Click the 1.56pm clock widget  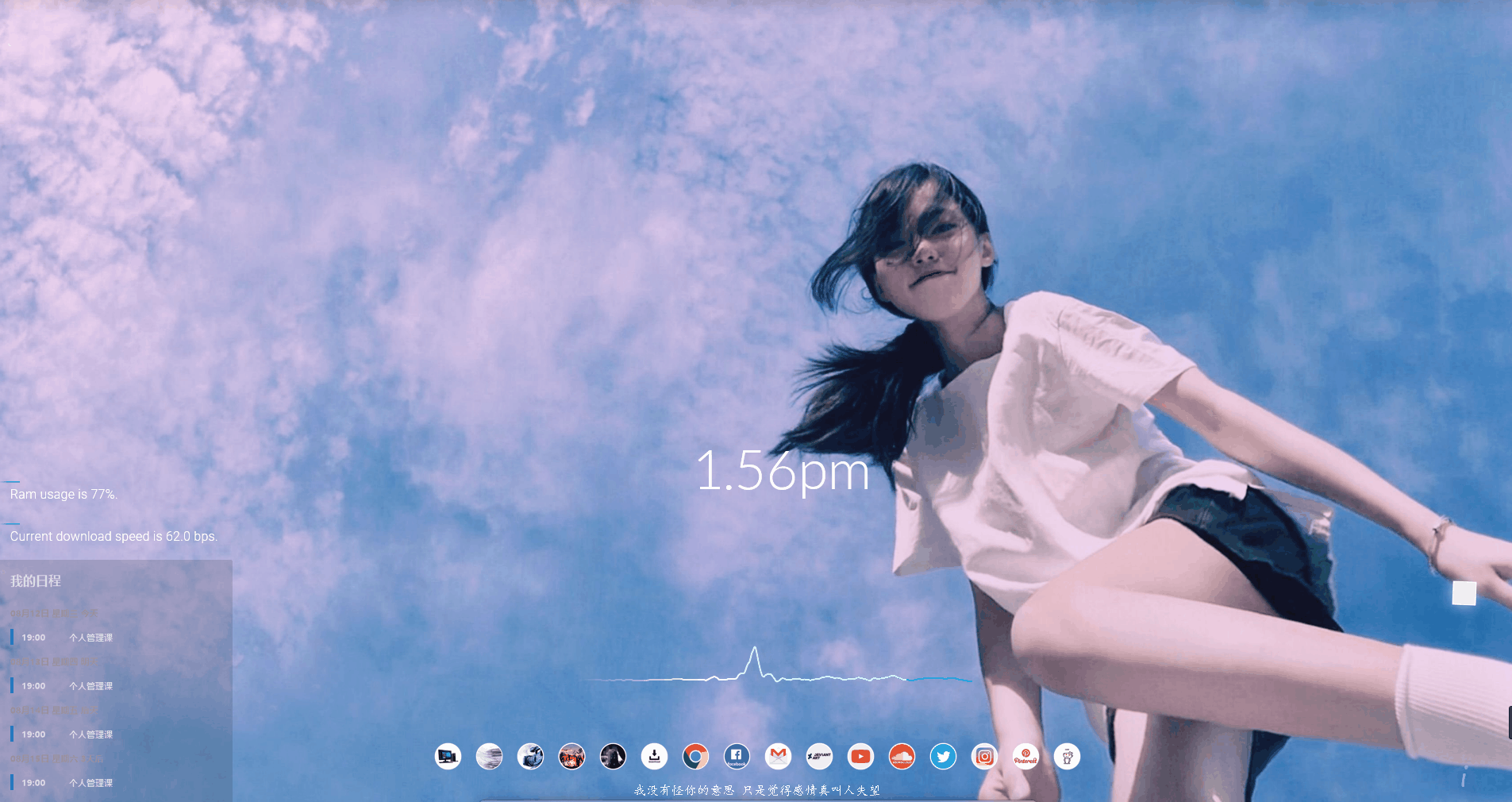click(783, 472)
